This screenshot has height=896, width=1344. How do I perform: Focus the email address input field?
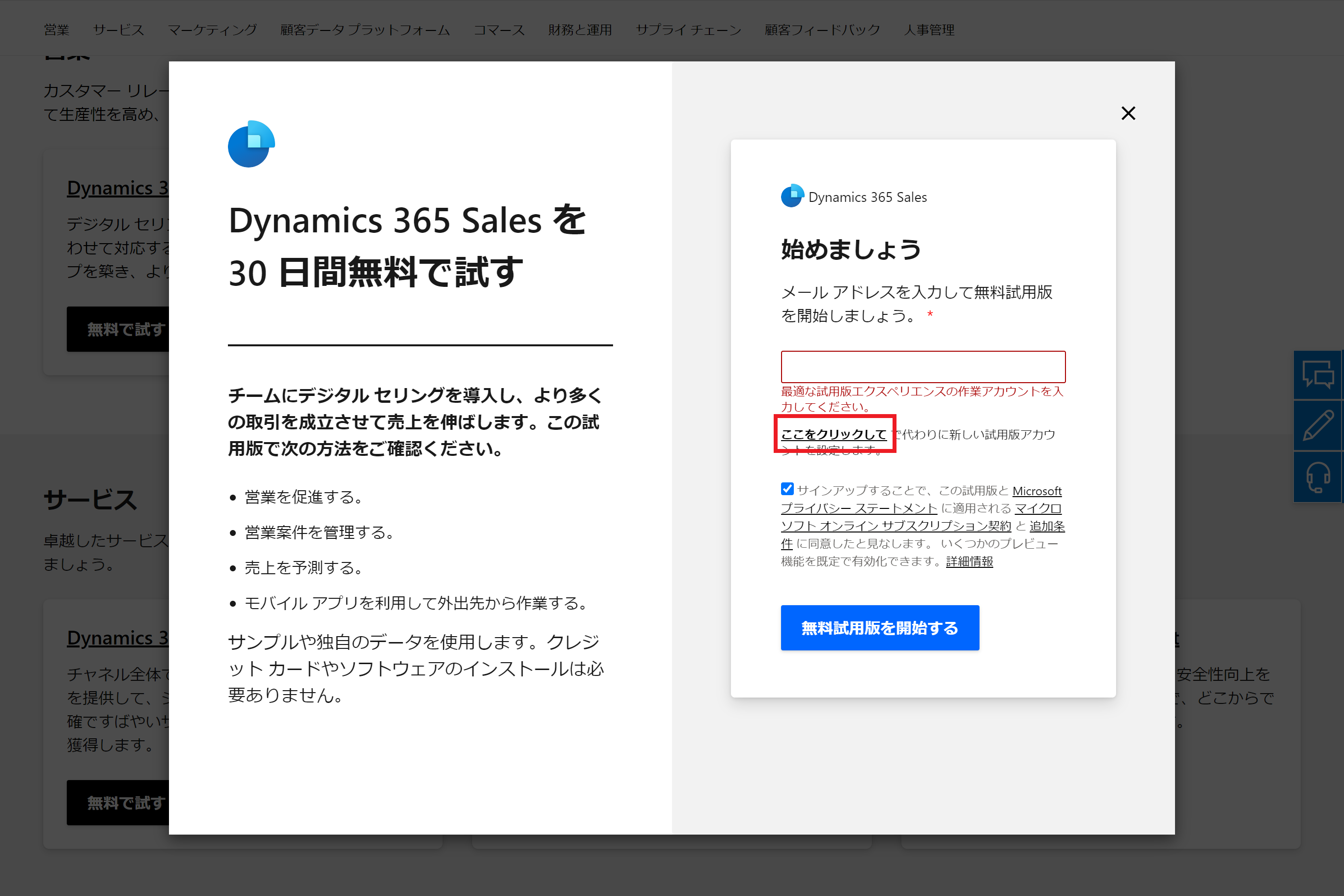(923, 366)
